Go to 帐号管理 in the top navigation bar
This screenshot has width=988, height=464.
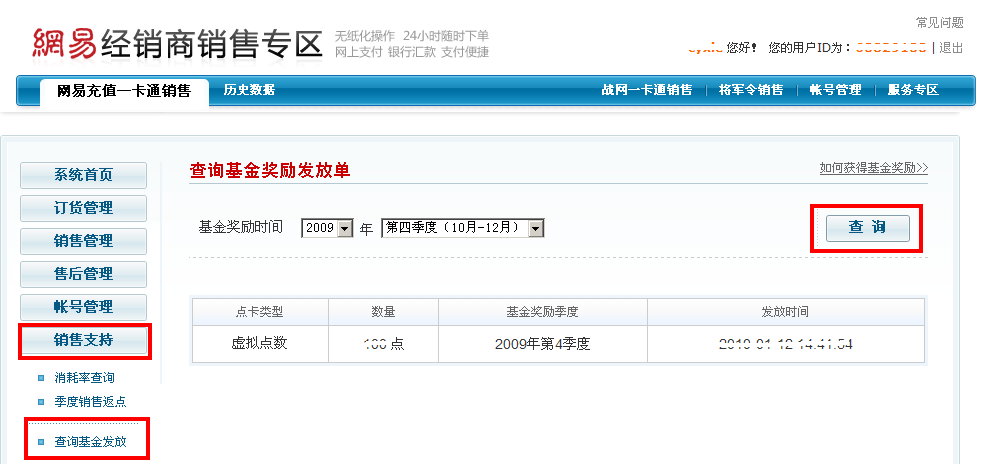point(836,90)
